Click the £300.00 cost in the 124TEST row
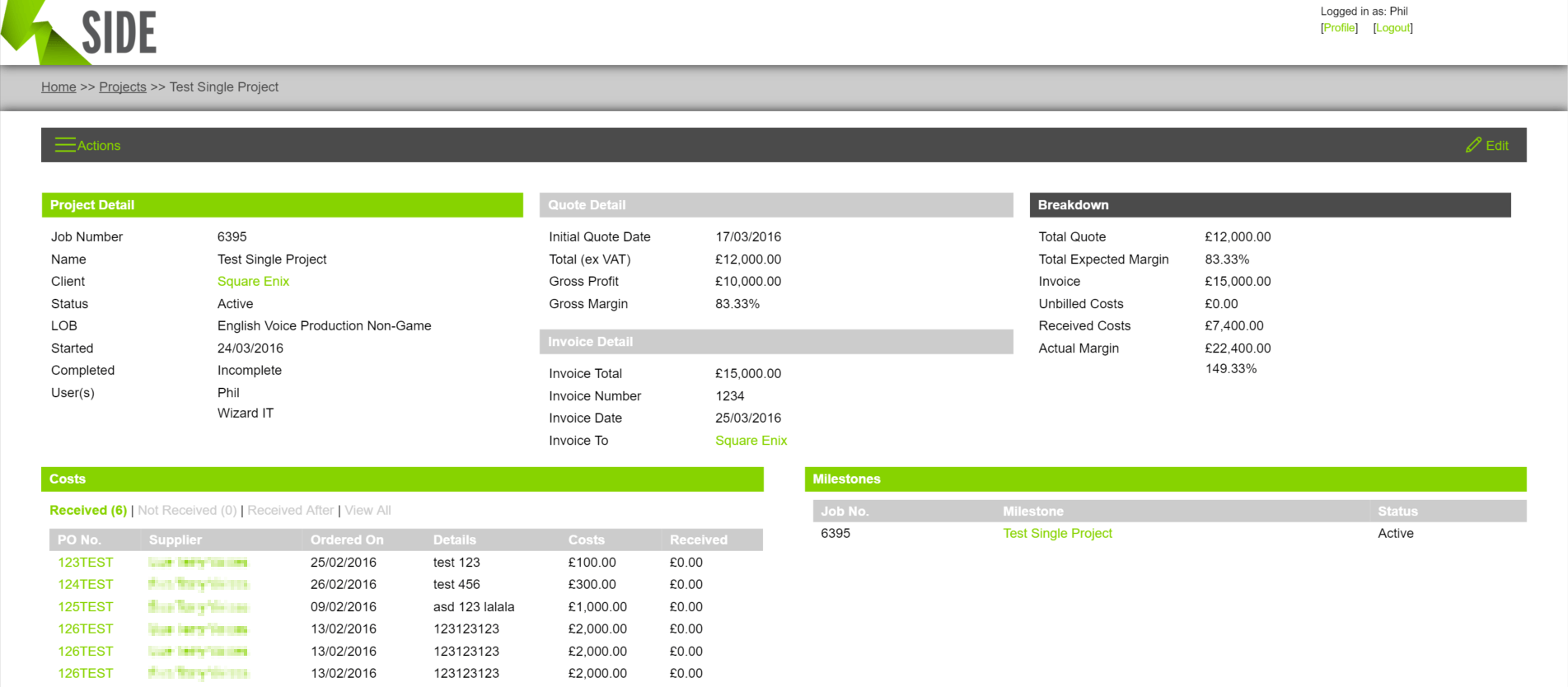 click(592, 585)
